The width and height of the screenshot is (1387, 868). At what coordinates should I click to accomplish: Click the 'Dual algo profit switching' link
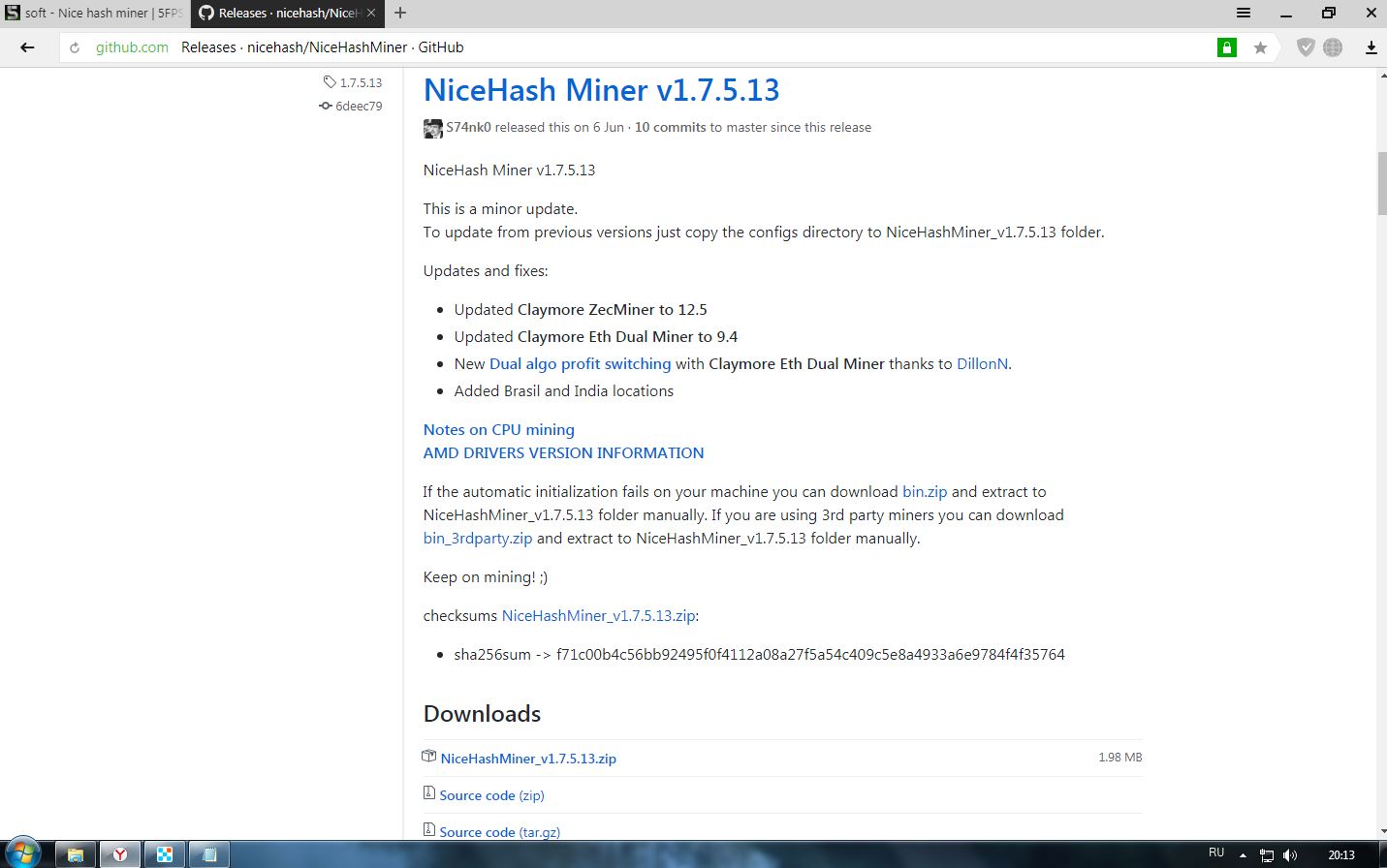[580, 363]
